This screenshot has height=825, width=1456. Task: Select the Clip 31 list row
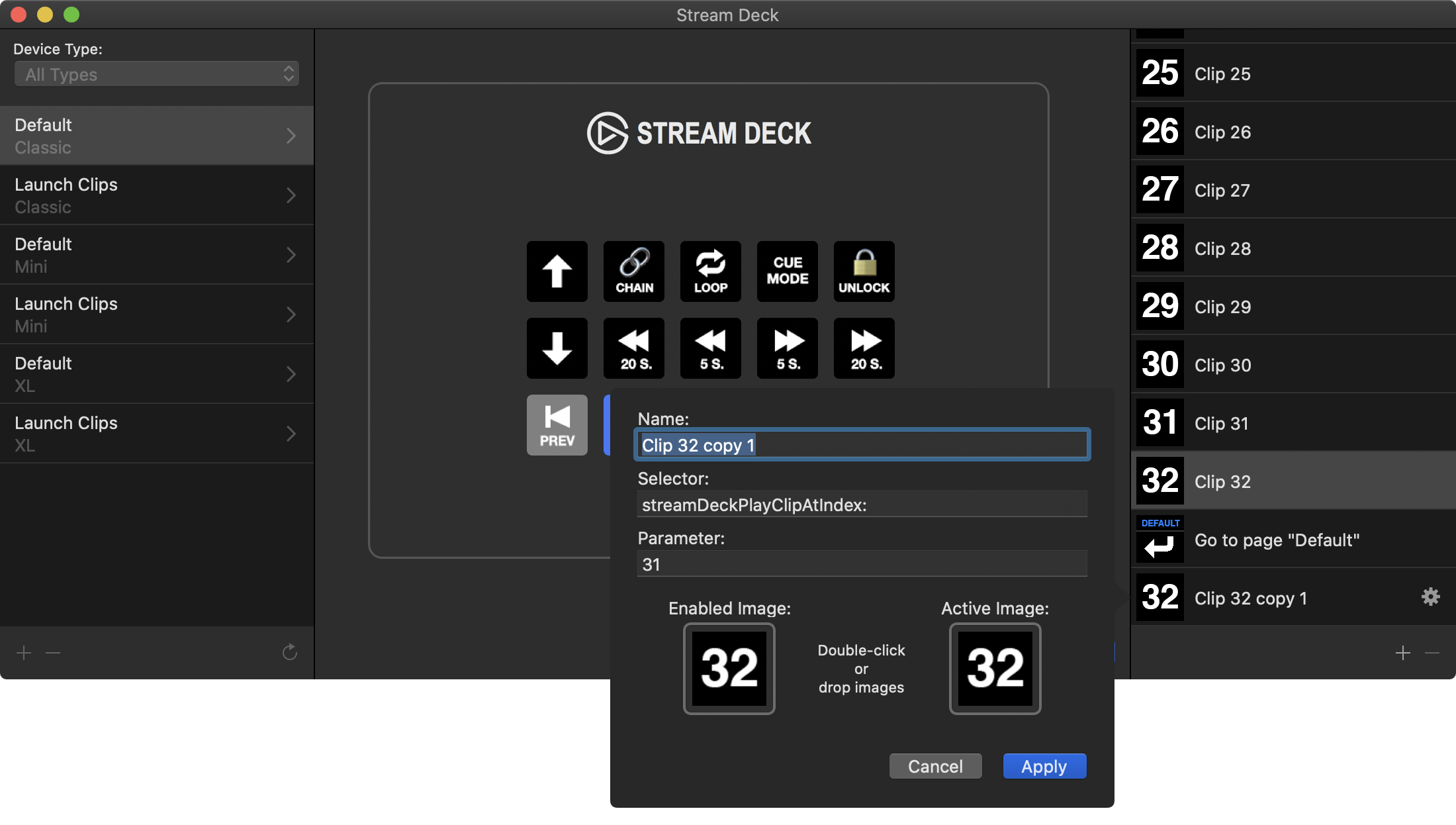pos(1293,422)
